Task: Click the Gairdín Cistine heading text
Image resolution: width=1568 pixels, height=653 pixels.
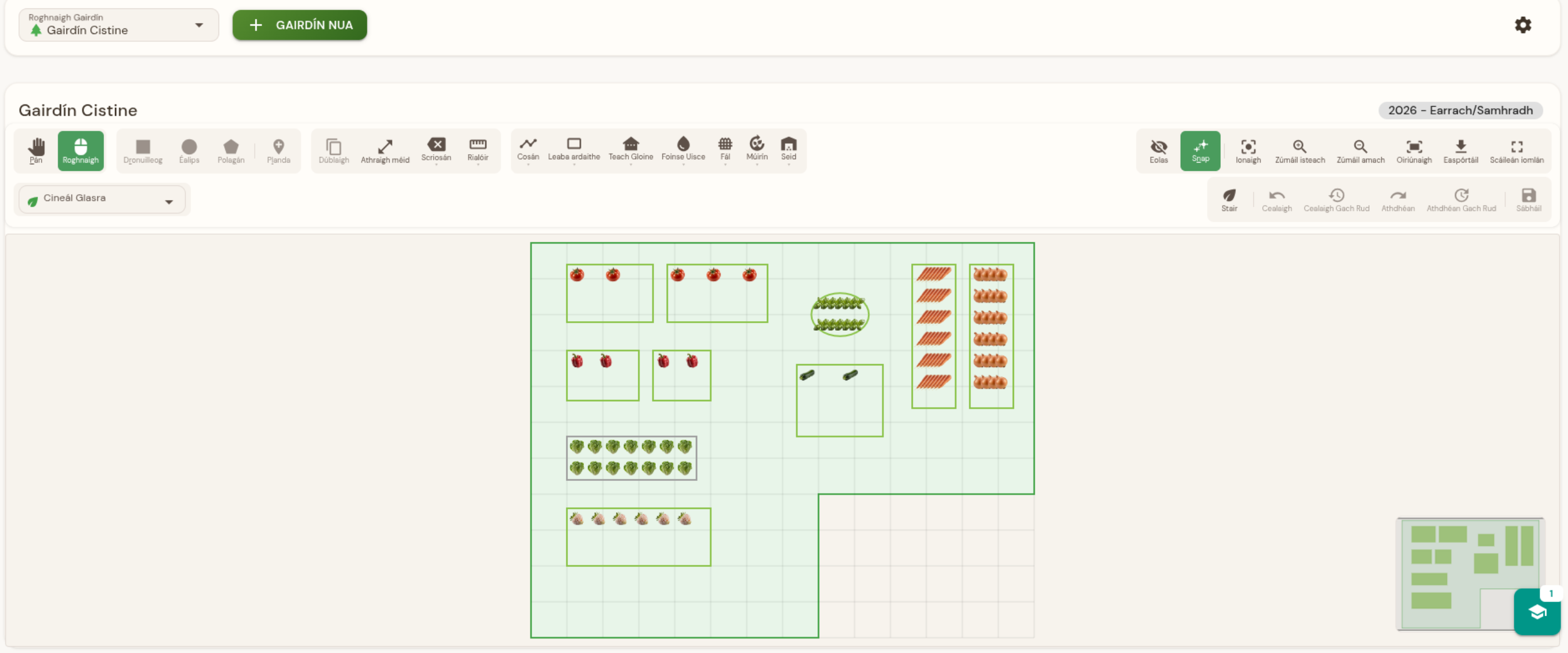Action: pyautogui.click(x=78, y=110)
